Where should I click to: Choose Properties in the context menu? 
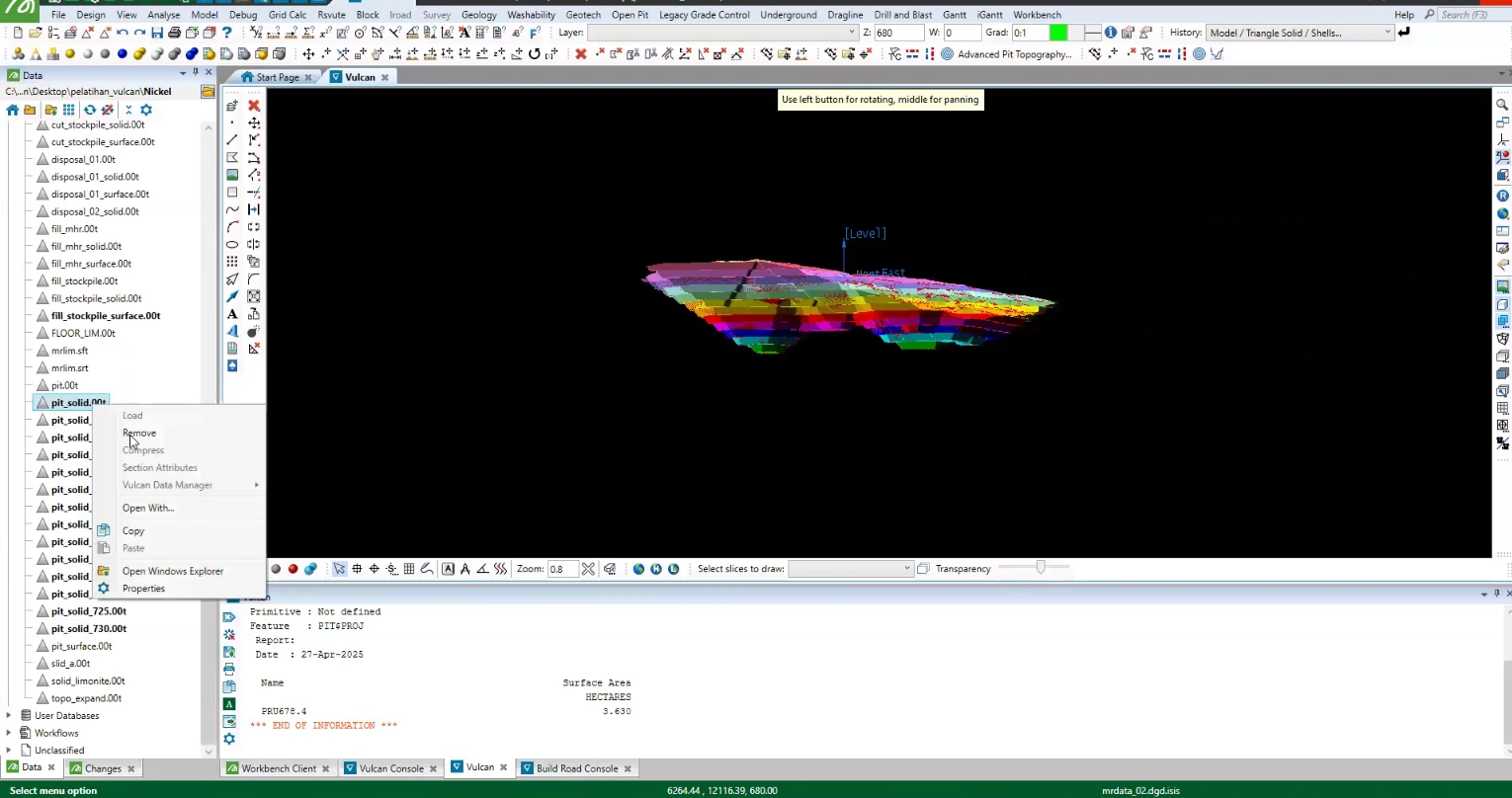click(143, 589)
